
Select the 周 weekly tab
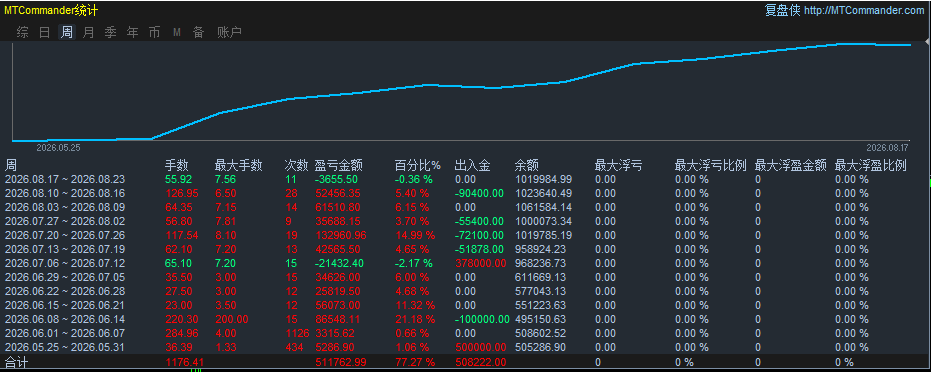pos(67,33)
